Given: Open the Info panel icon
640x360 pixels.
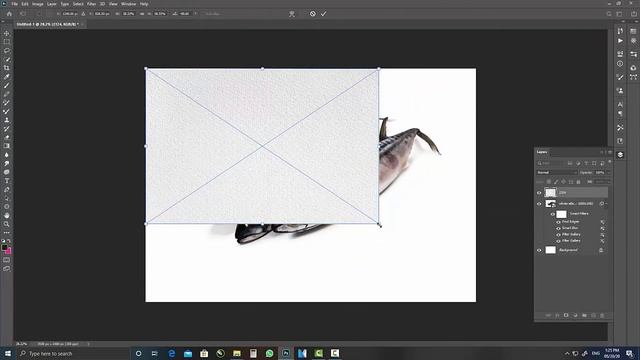Looking at the screenshot, I should pyautogui.click(x=620, y=64).
